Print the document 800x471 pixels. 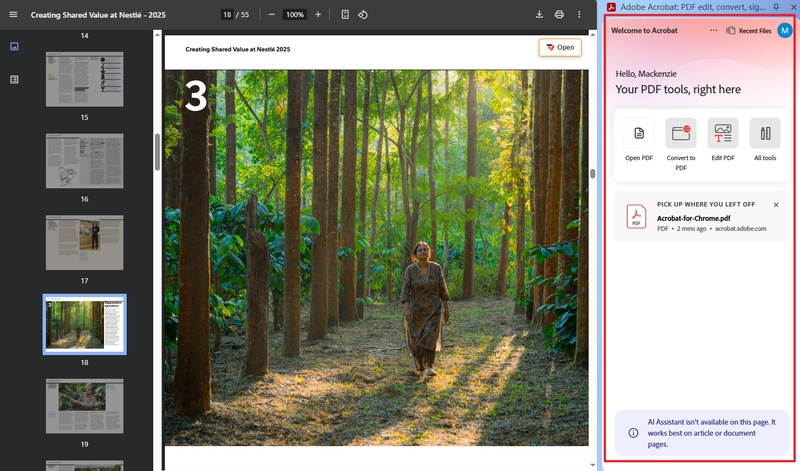pyautogui.click(x=559, y=15)
